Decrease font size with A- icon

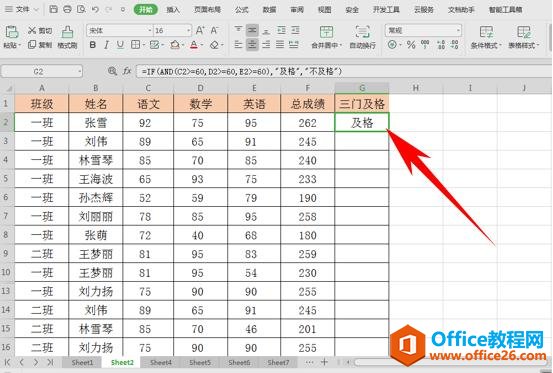tap(214, 30)
